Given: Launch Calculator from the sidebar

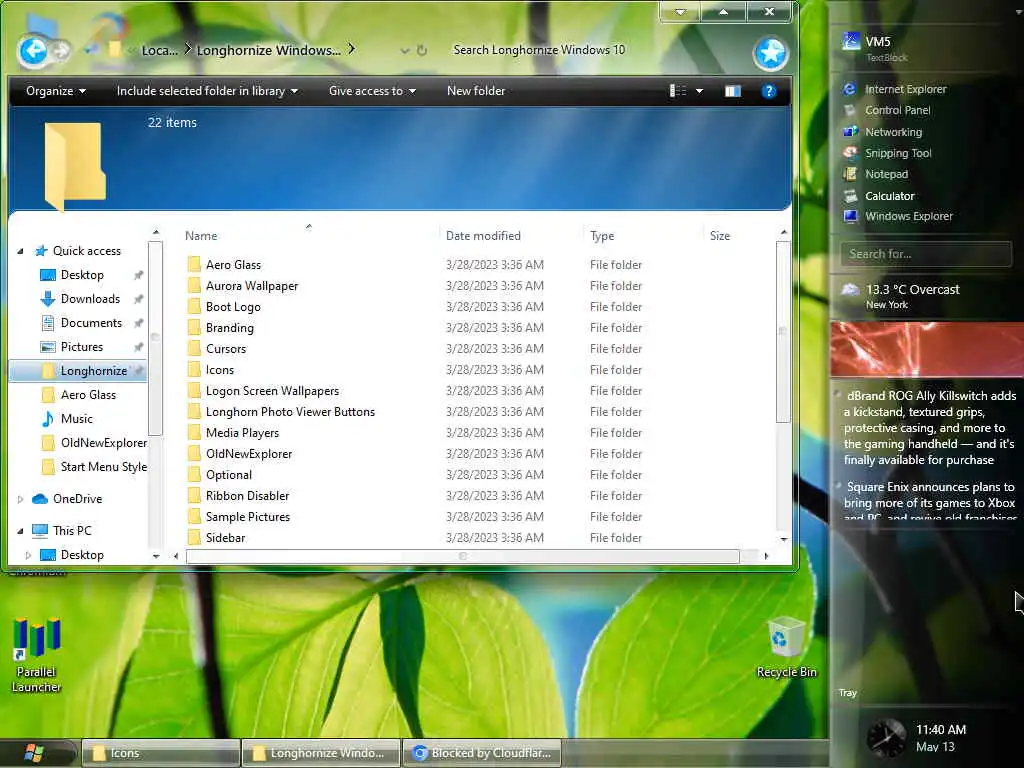Looking at the screenshot, I should coord(879,196).
